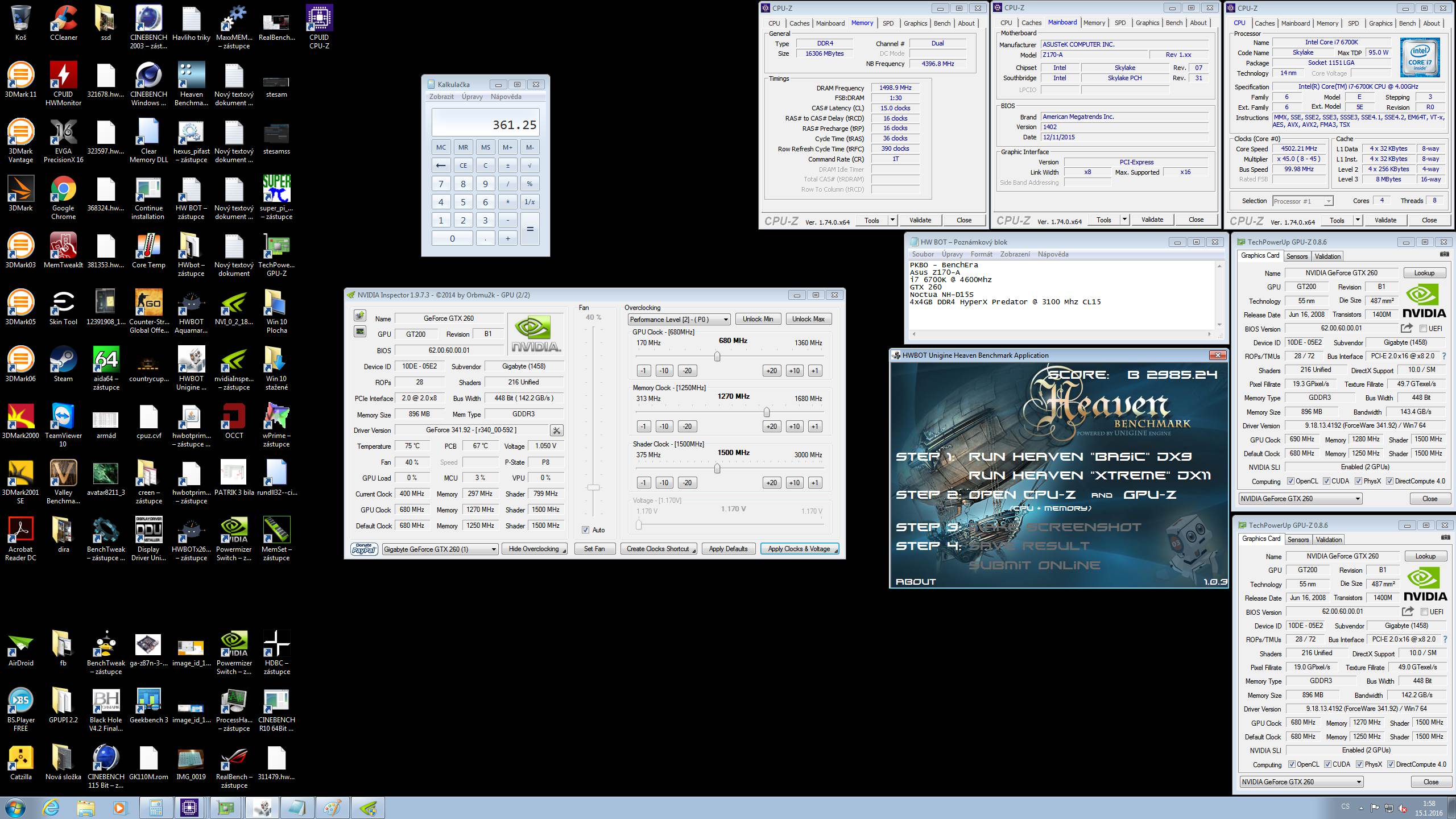Expand Tools dropdown arrow in CPU-Z Mainboard window
The image size is (1456, 819).
coord(1124,220)
